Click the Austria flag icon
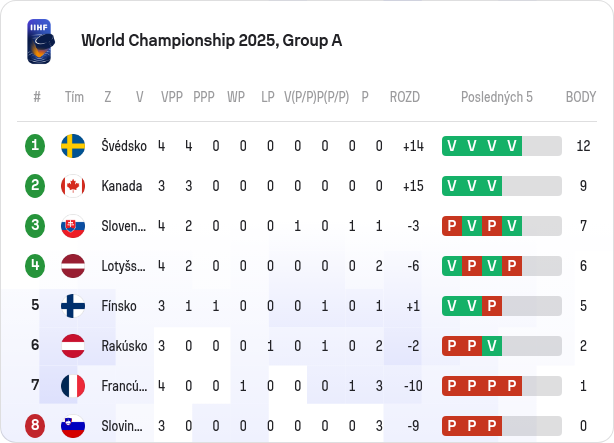 (73, 346)
